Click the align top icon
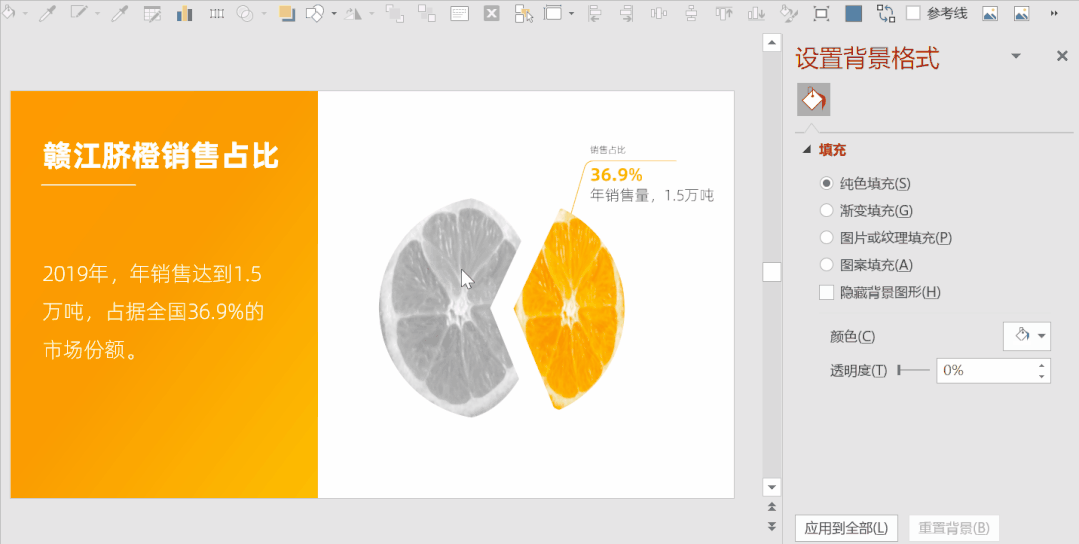 [x=724, y=13]
